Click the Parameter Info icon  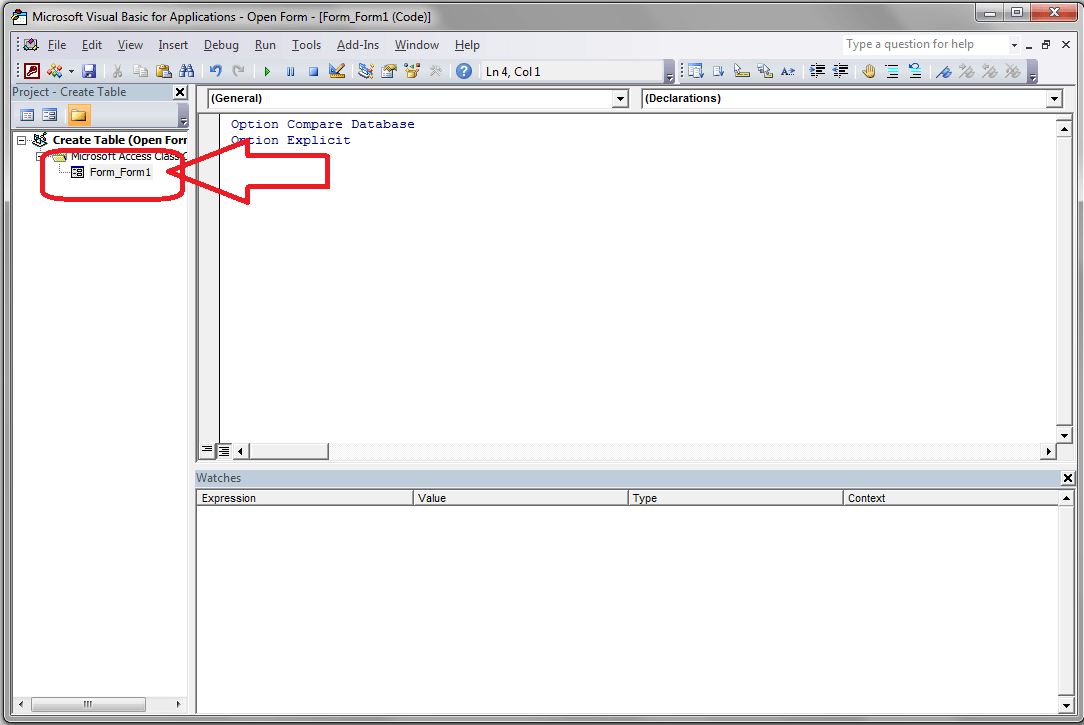point(765,70)
